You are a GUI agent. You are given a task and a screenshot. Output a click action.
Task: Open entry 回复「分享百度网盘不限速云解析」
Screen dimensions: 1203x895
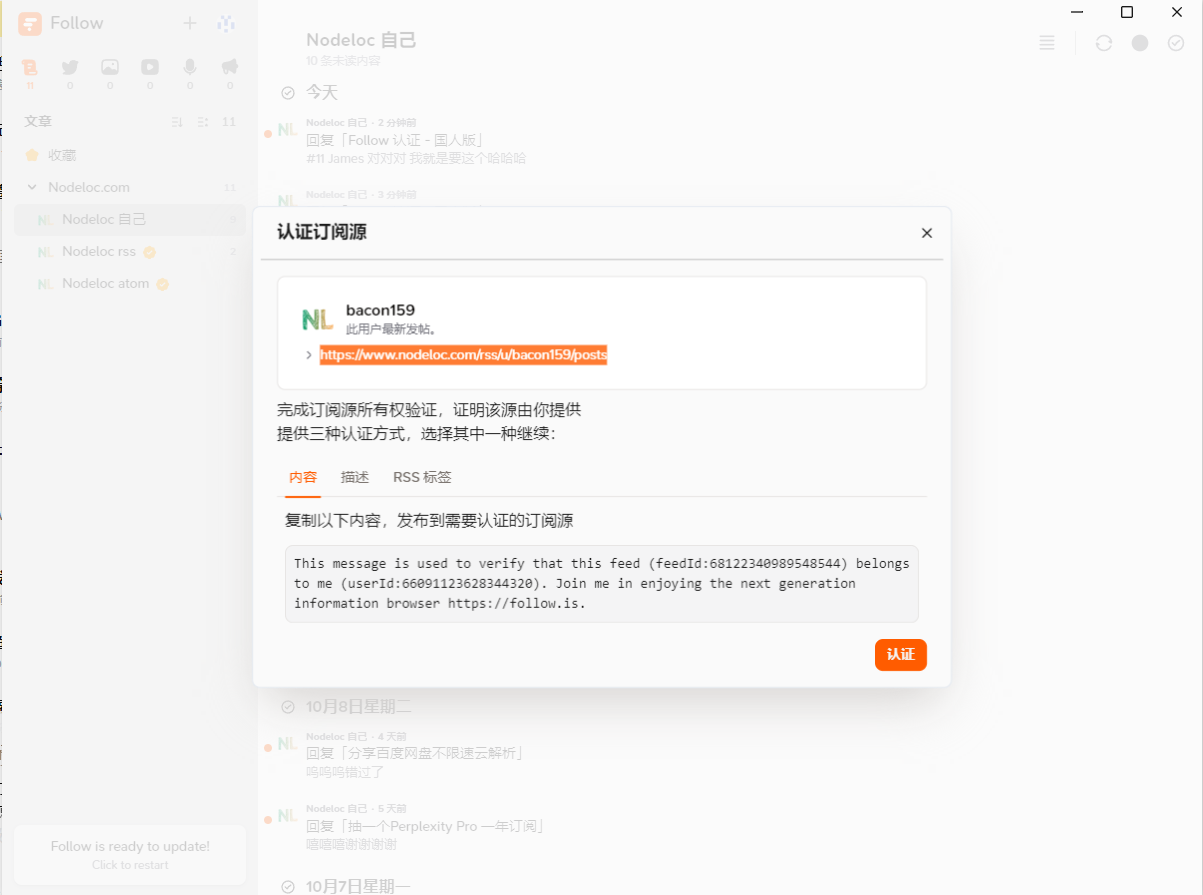tap(416, 753)
